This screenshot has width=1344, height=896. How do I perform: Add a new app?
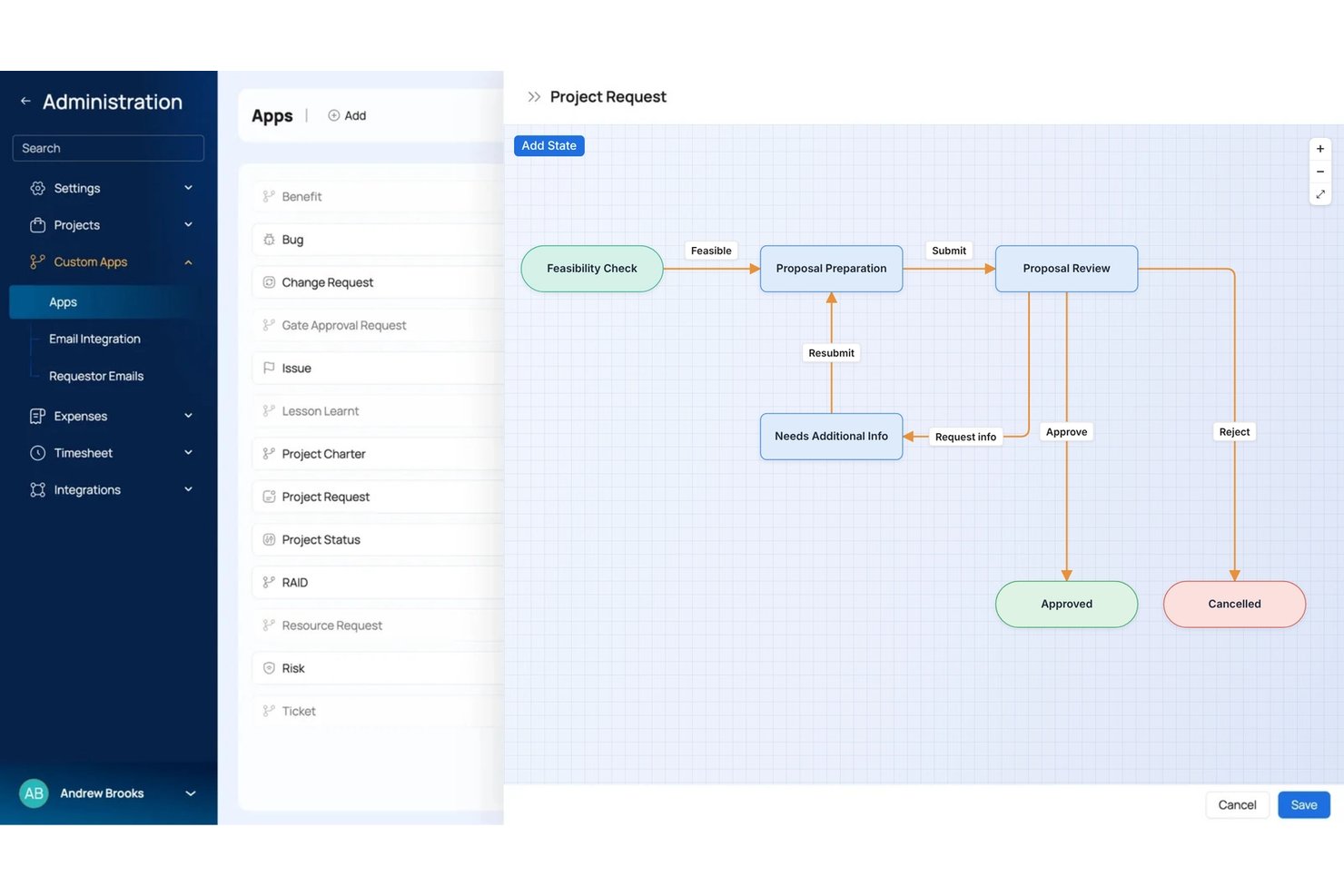[347, 115]
